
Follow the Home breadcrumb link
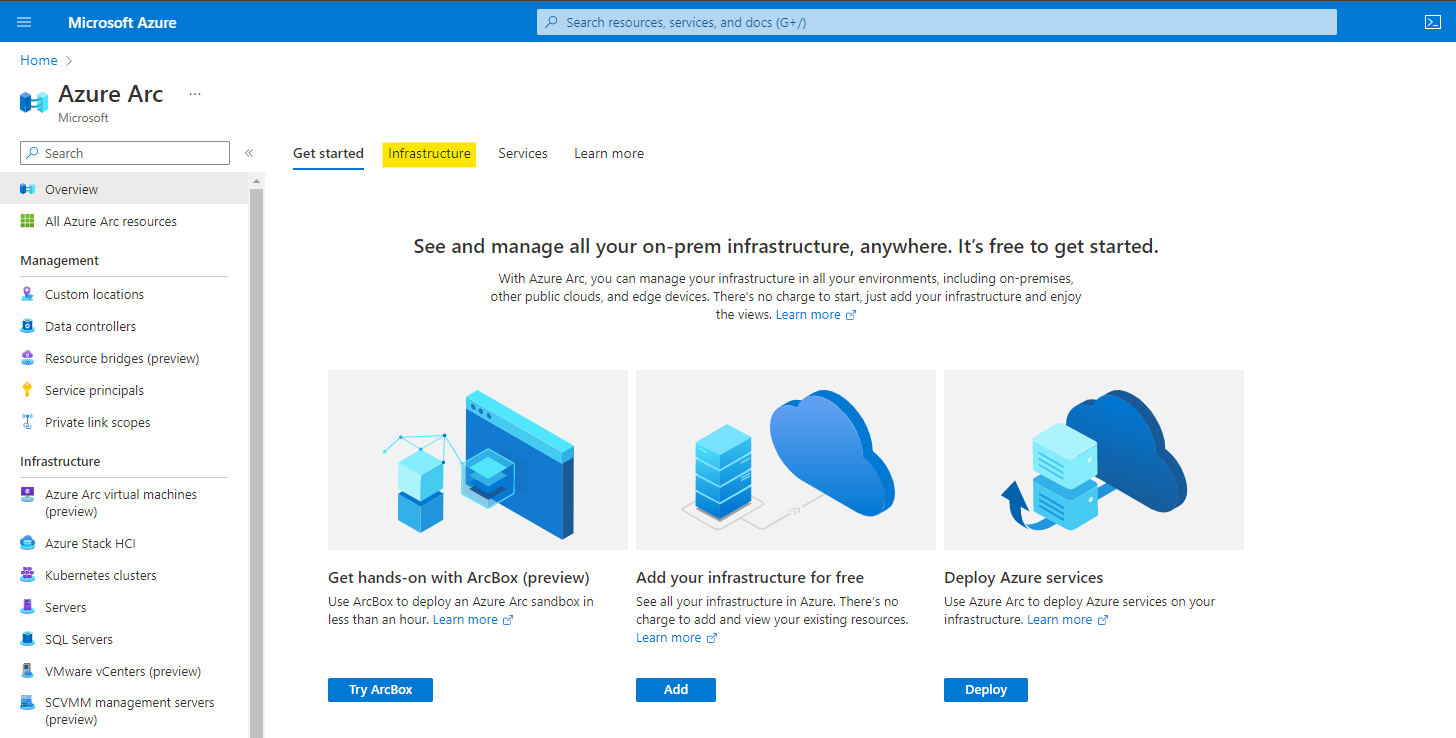(39, 60)
